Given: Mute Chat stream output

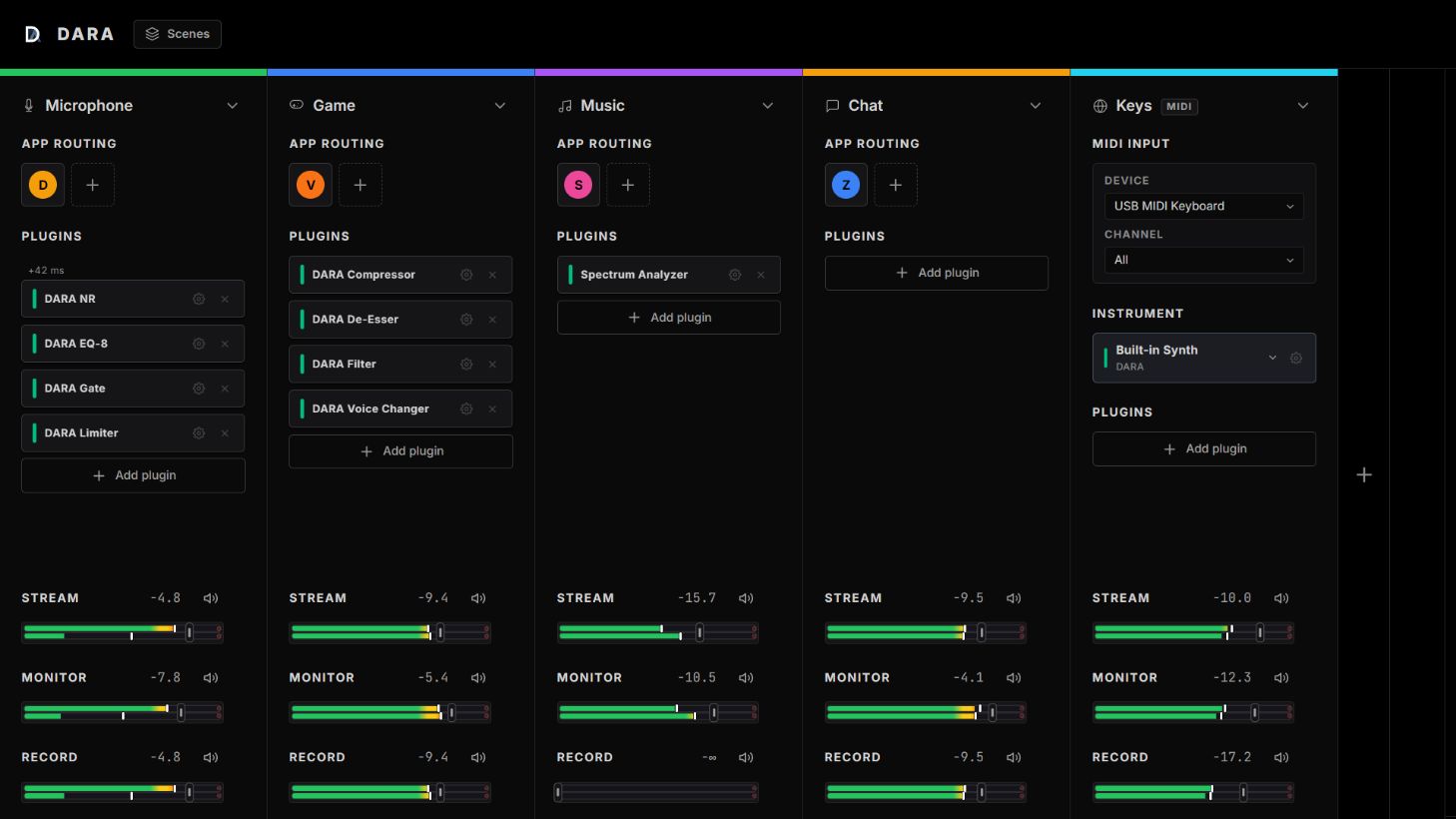Looking at the screenshot, I should coord(1014,598).
